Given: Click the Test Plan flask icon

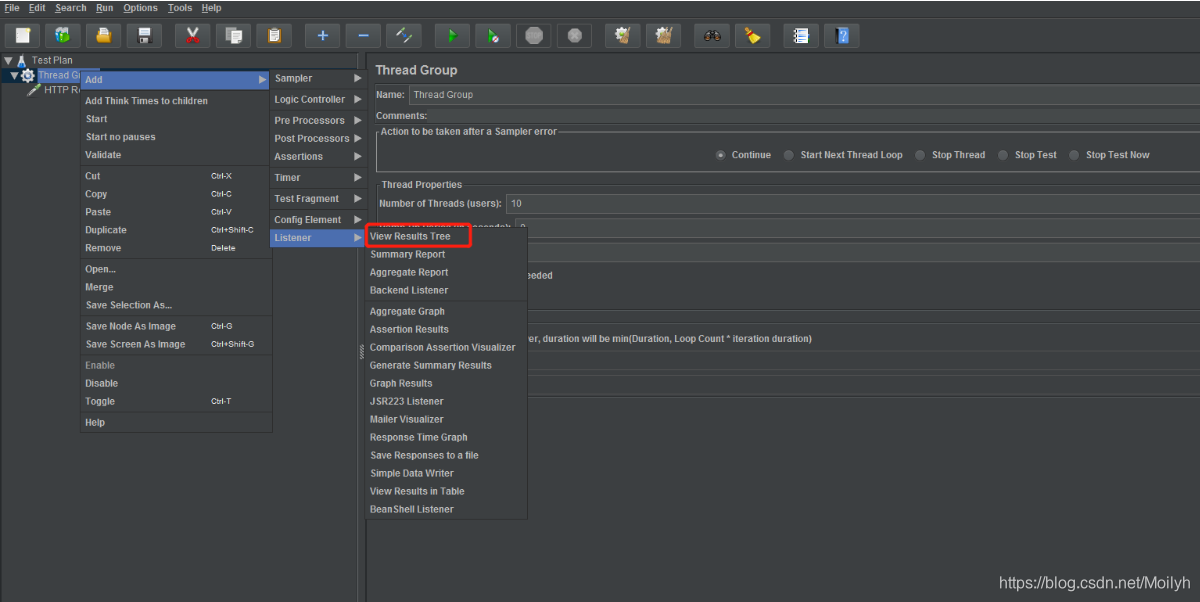Looking at the screenshot, I should (22, 61).
